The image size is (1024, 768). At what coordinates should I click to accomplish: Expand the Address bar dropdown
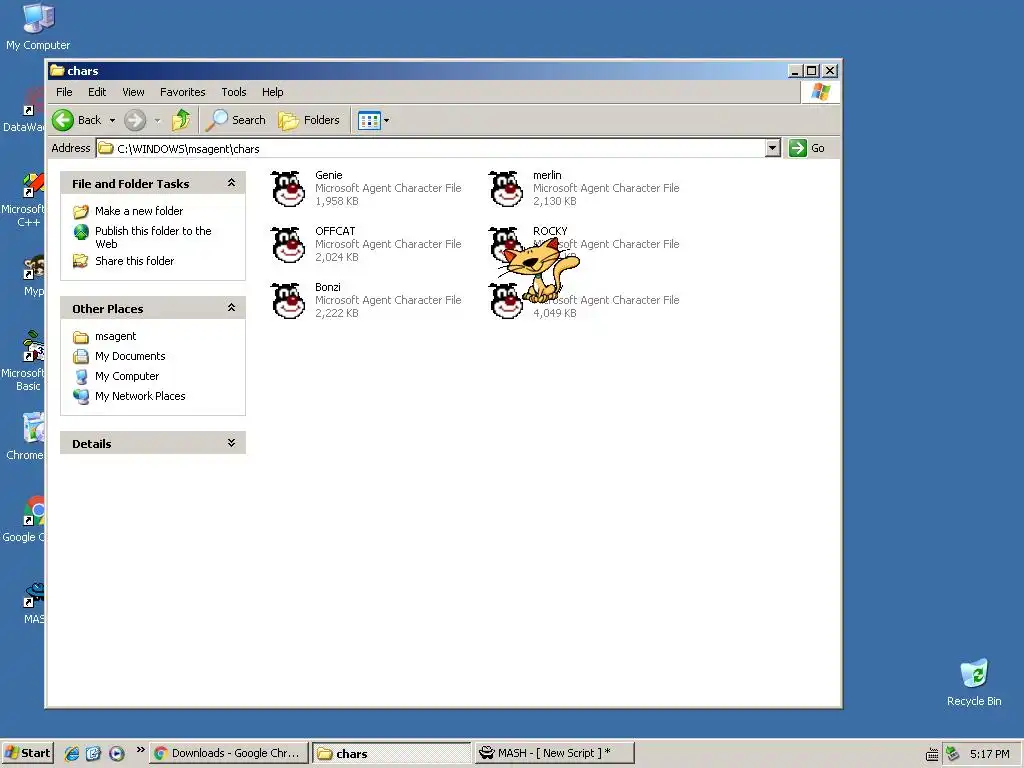(x=773, y=148)
